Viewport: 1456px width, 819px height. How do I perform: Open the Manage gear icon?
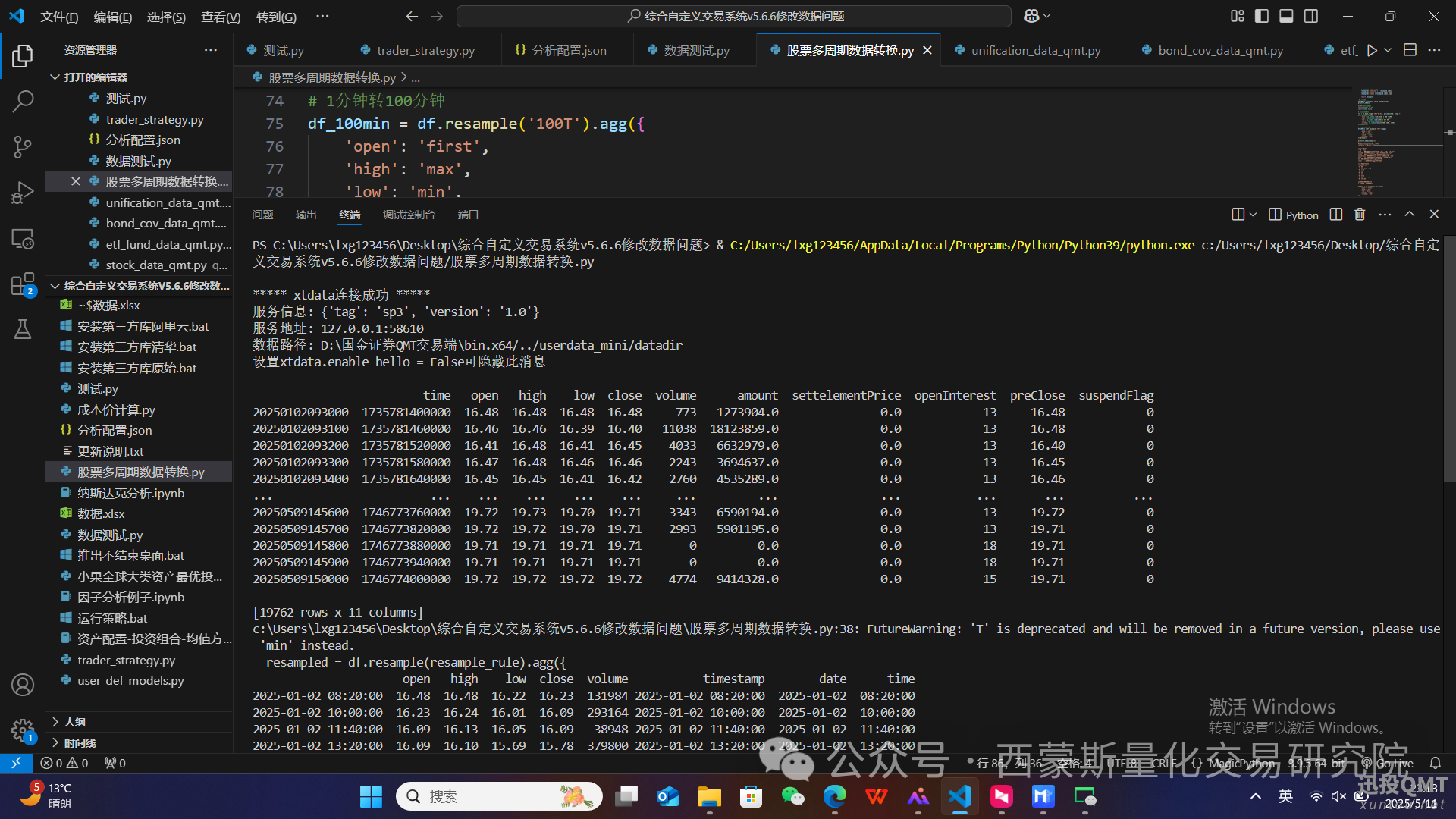[23, 730]
